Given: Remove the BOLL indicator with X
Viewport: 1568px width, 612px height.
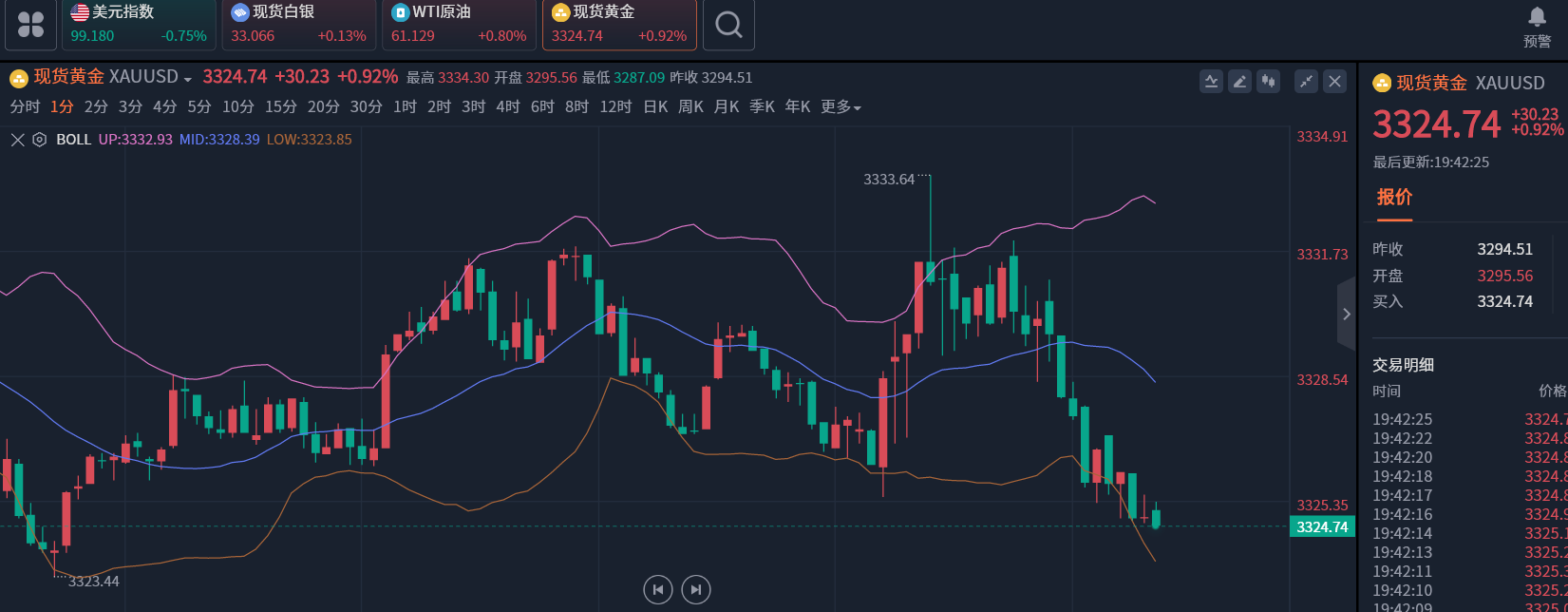Looking at the screenshot, I should (x=17, y=140).
